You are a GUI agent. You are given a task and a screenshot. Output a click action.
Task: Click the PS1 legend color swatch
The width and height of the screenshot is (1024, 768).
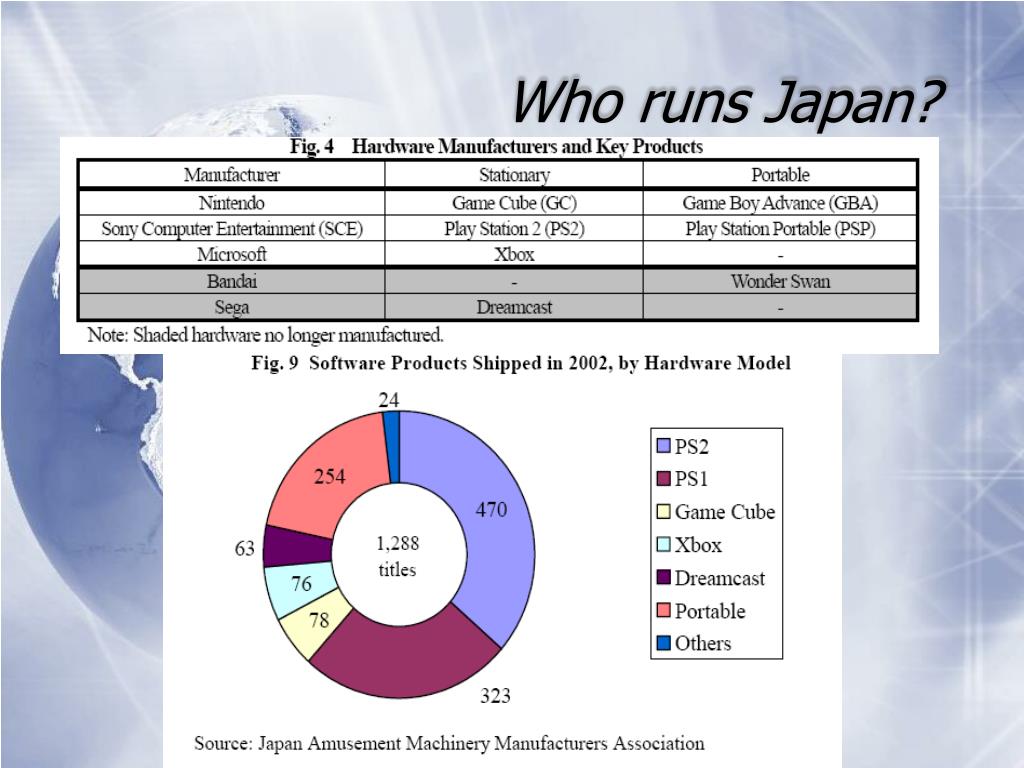[664, 479]
